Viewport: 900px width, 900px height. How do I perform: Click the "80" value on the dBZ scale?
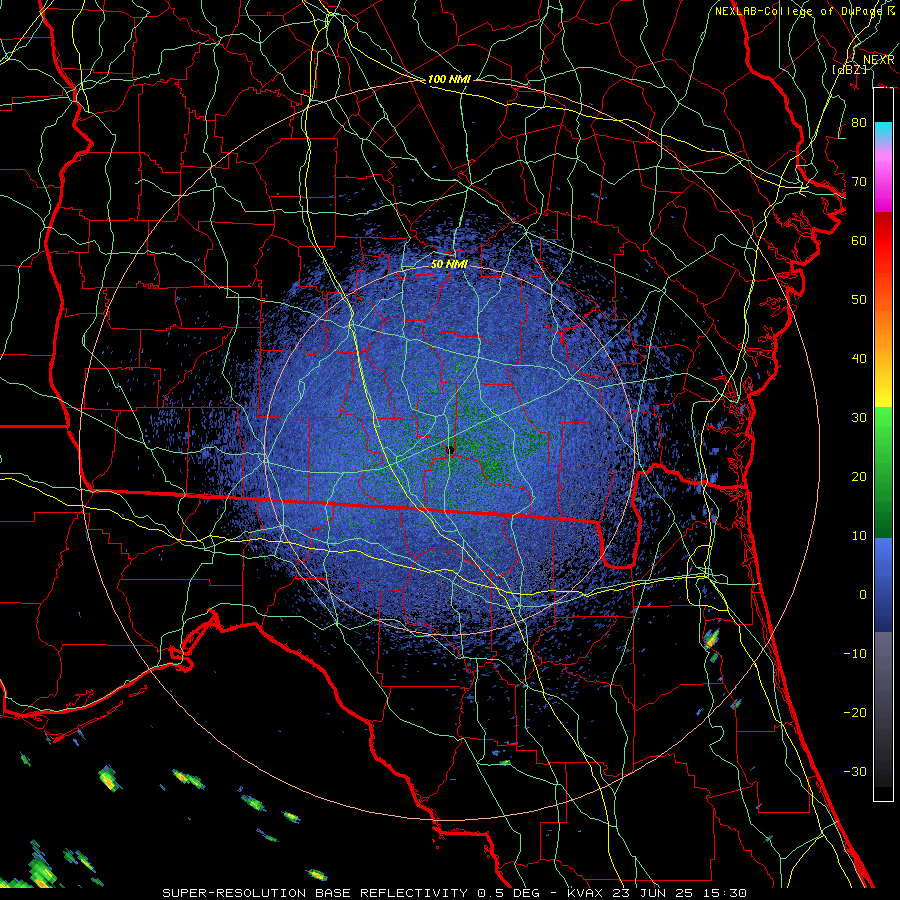point(859,123)
